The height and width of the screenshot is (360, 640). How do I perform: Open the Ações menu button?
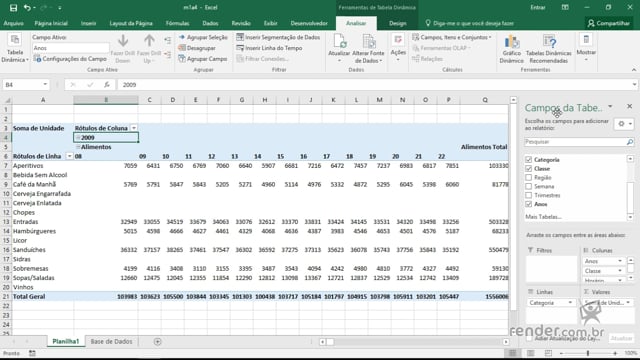(x=398, y=48)
